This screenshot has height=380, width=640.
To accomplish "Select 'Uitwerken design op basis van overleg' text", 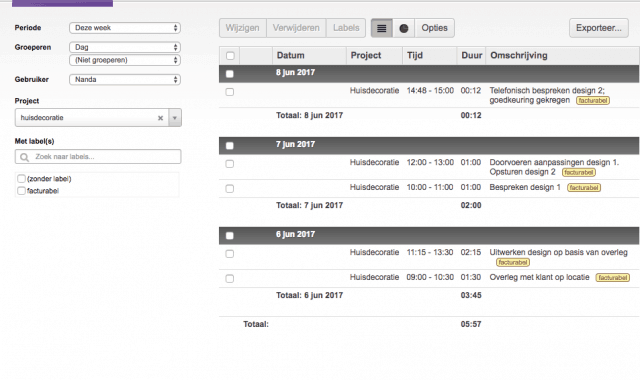I will pos(558,252).
